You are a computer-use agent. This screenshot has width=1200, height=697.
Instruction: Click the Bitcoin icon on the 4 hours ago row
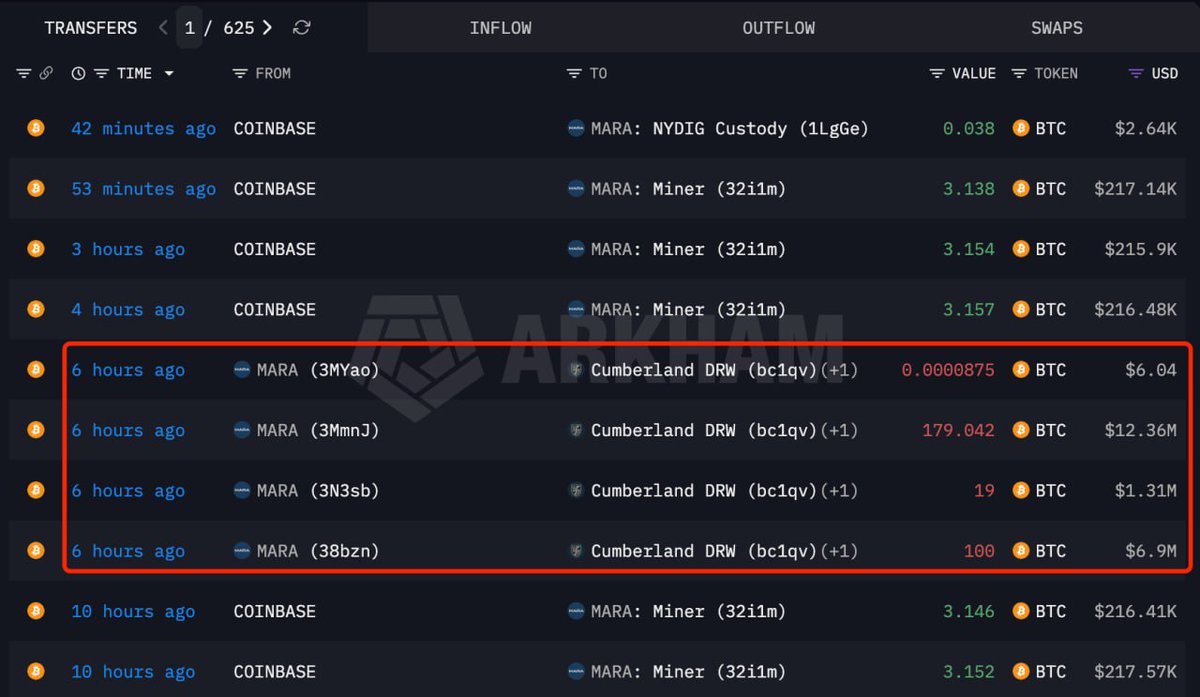click(36, 309)
